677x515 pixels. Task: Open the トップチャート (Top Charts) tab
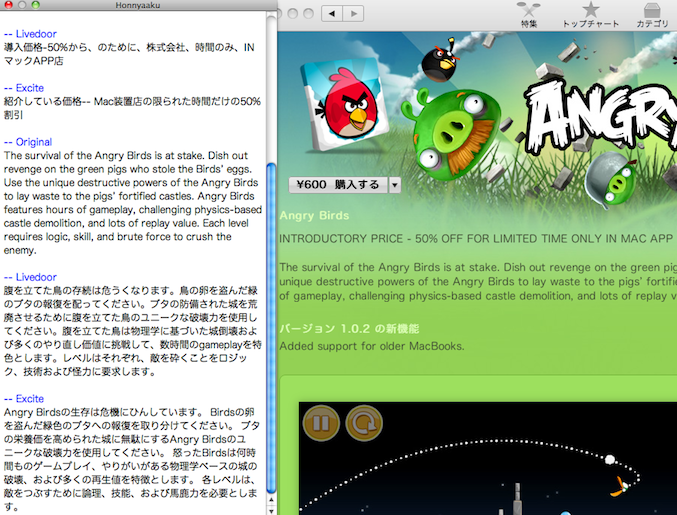coord(590,16)
